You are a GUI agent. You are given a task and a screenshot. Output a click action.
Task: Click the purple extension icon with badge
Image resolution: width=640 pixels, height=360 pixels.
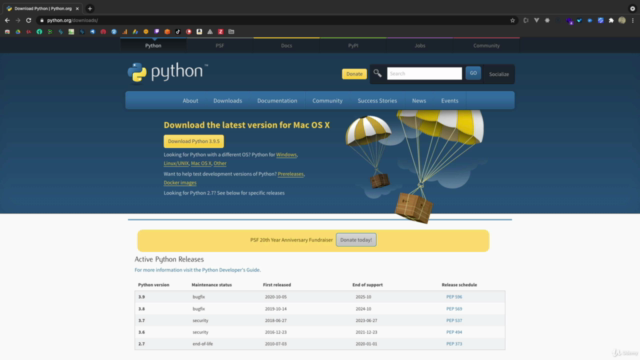569,21
